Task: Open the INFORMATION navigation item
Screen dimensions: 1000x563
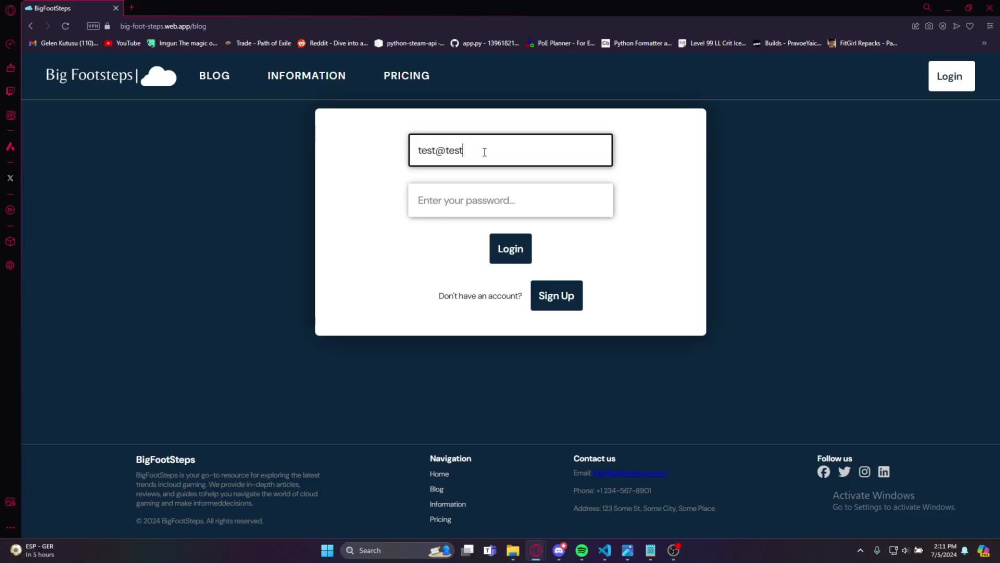Action: (x=307, y=75)
